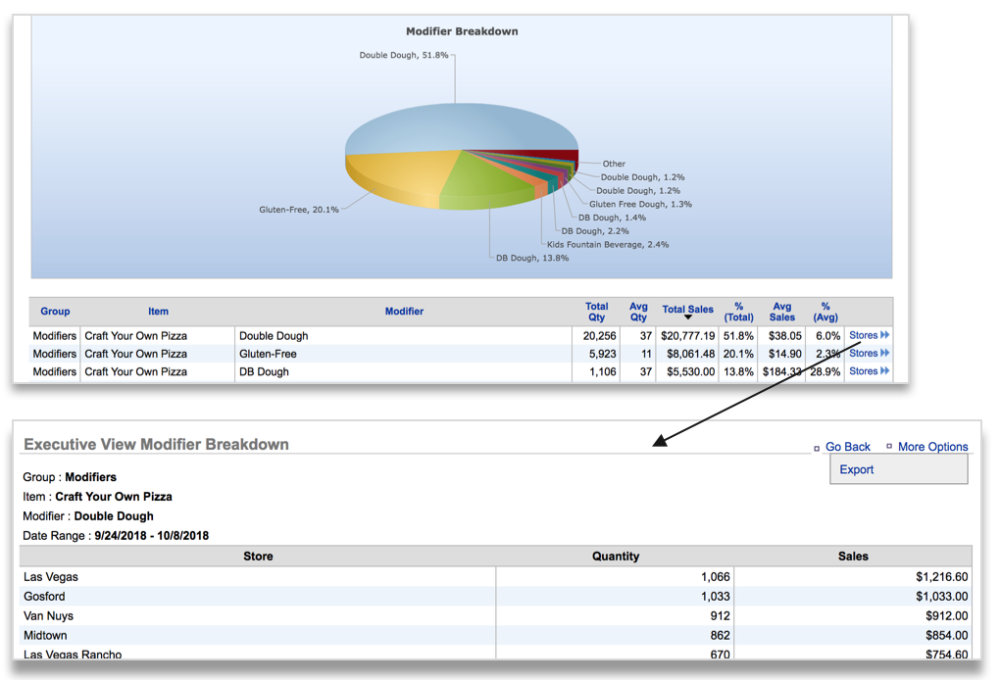This screenshot has width=1000, height=680.
Task: Click 'Gluten-Free, 20.1%' chart label
Action: 298,209
